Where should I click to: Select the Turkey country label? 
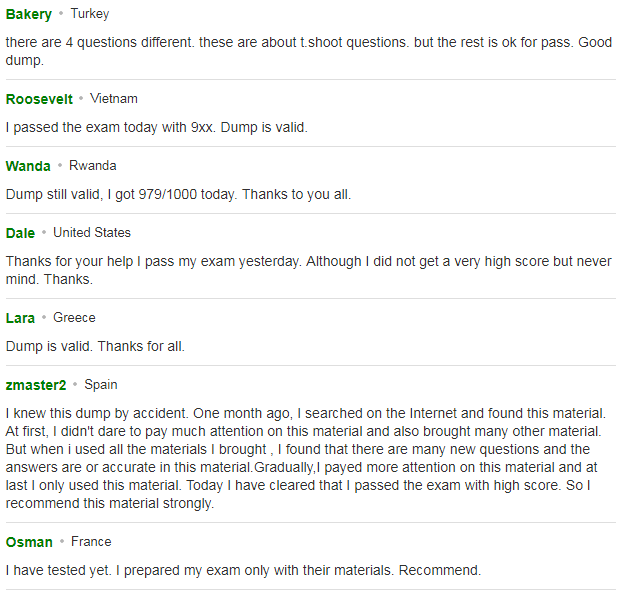coord(90,14)
